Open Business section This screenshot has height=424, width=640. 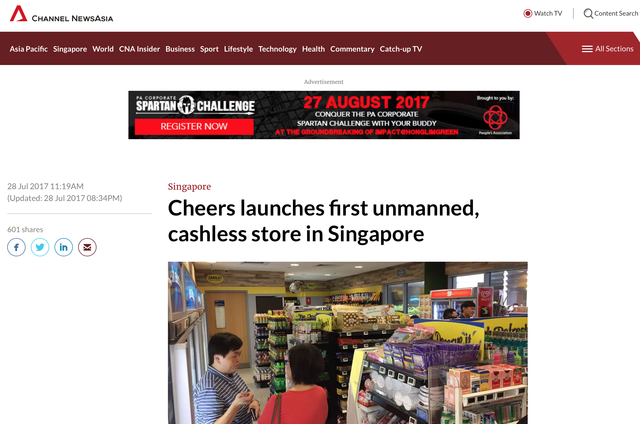coord(180,49)
